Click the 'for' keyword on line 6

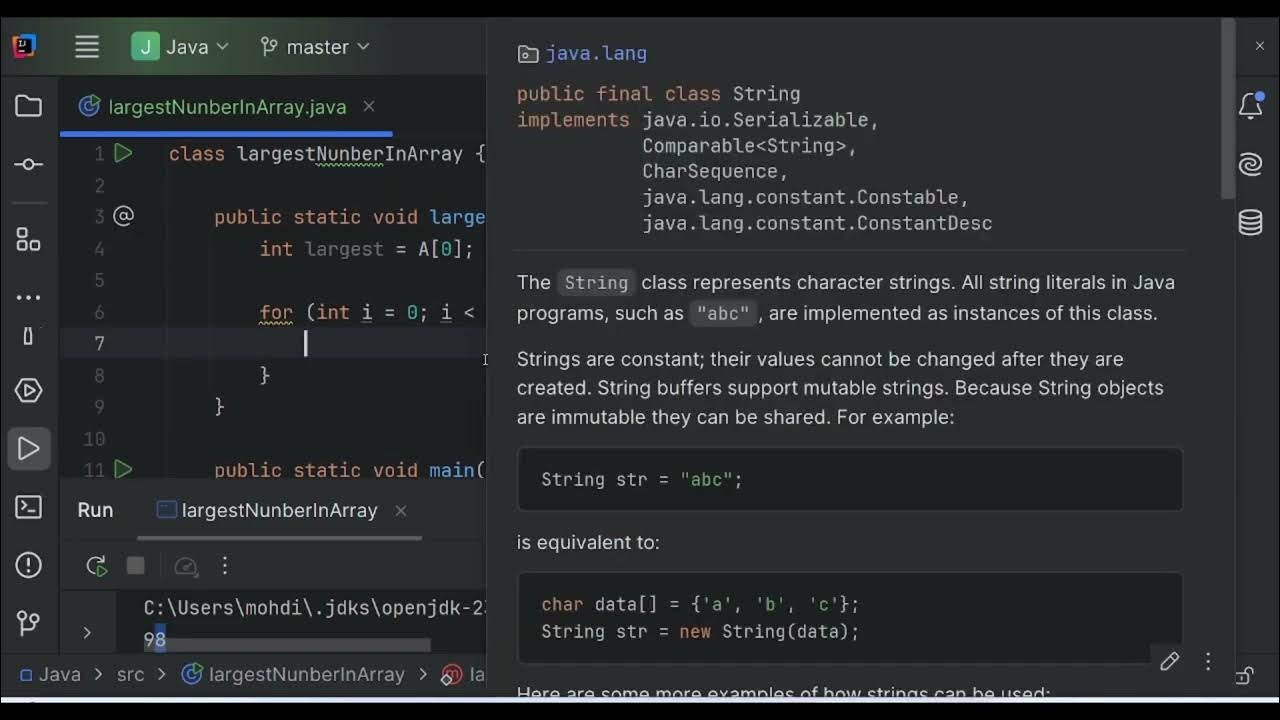point(276,313)
